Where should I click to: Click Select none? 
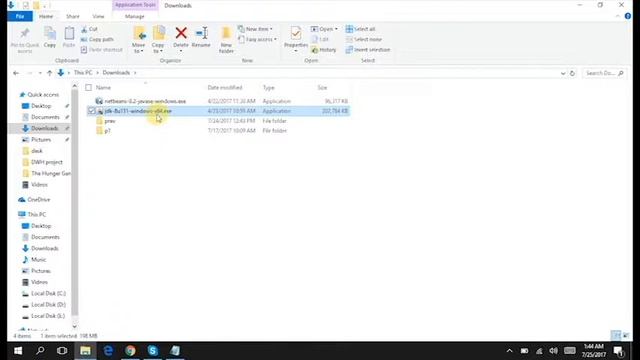(364, 40)
